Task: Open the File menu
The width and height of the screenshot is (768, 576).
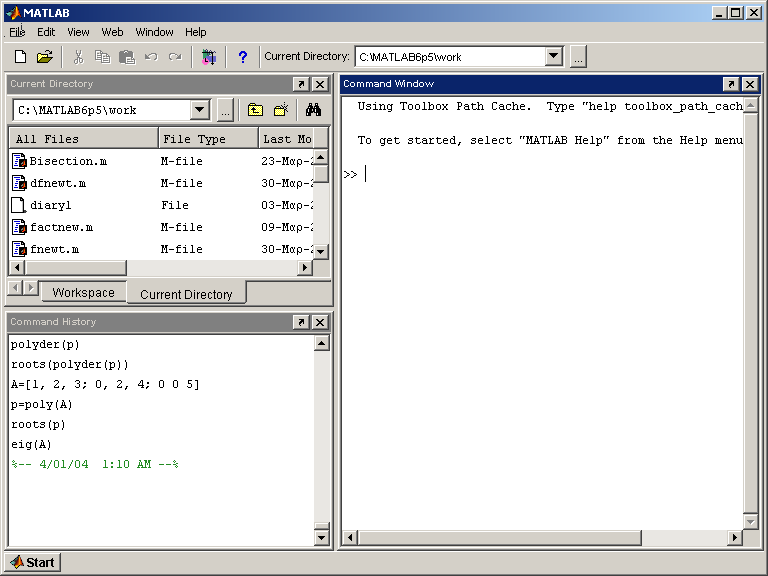Action: 17,32
